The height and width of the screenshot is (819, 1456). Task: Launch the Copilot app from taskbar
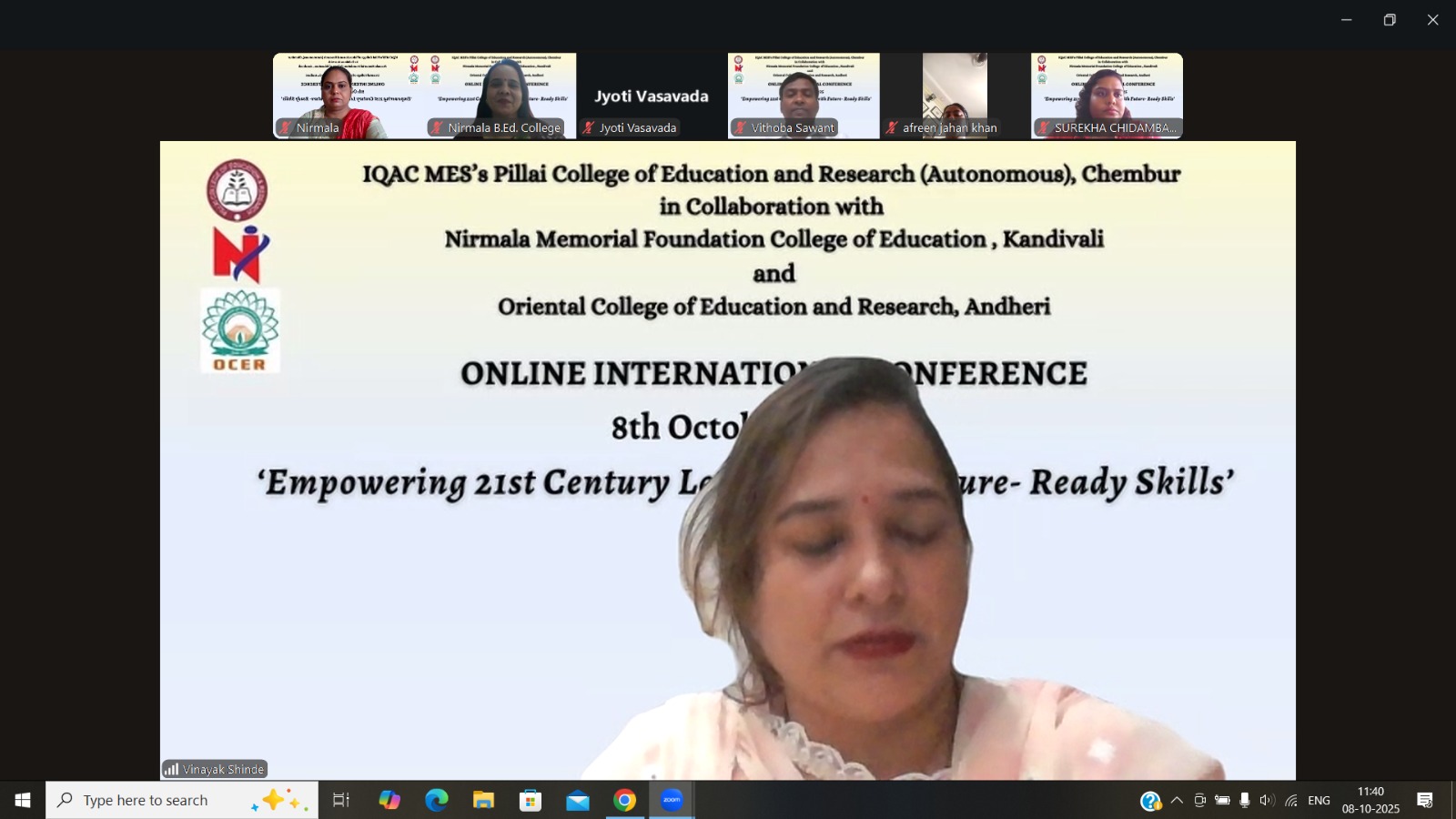tap(389, 801)
